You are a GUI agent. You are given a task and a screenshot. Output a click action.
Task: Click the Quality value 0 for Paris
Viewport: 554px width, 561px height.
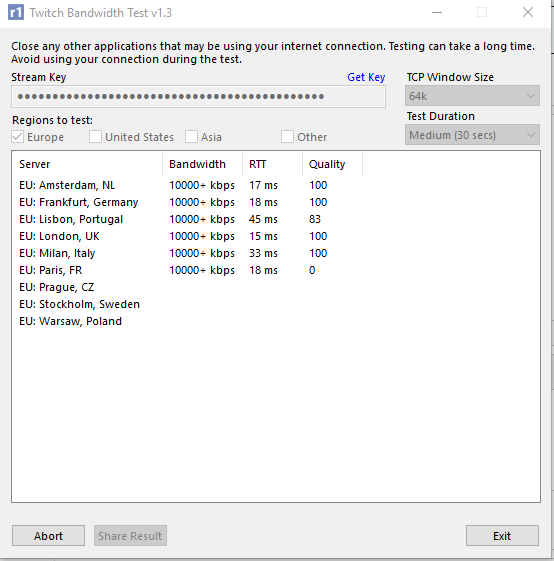312,270
